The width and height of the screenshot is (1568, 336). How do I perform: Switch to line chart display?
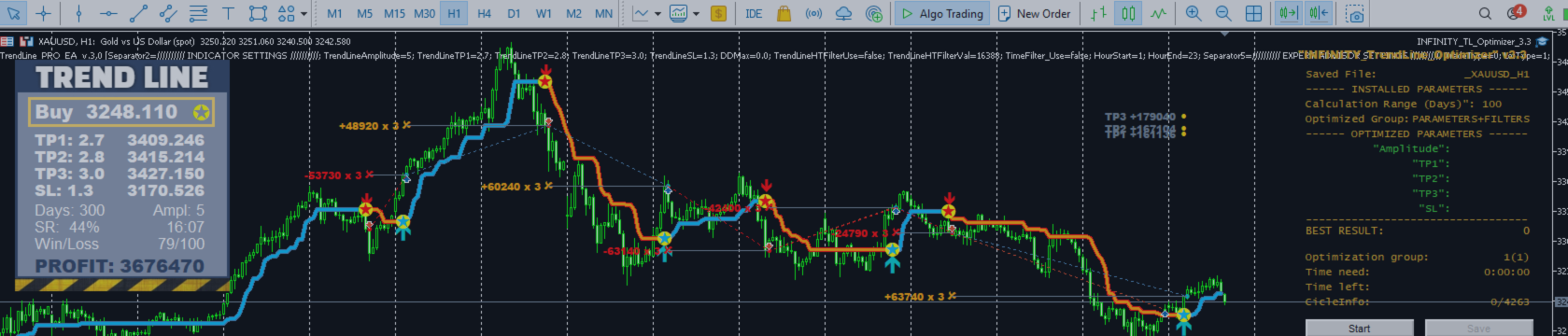pos(1159,14)
